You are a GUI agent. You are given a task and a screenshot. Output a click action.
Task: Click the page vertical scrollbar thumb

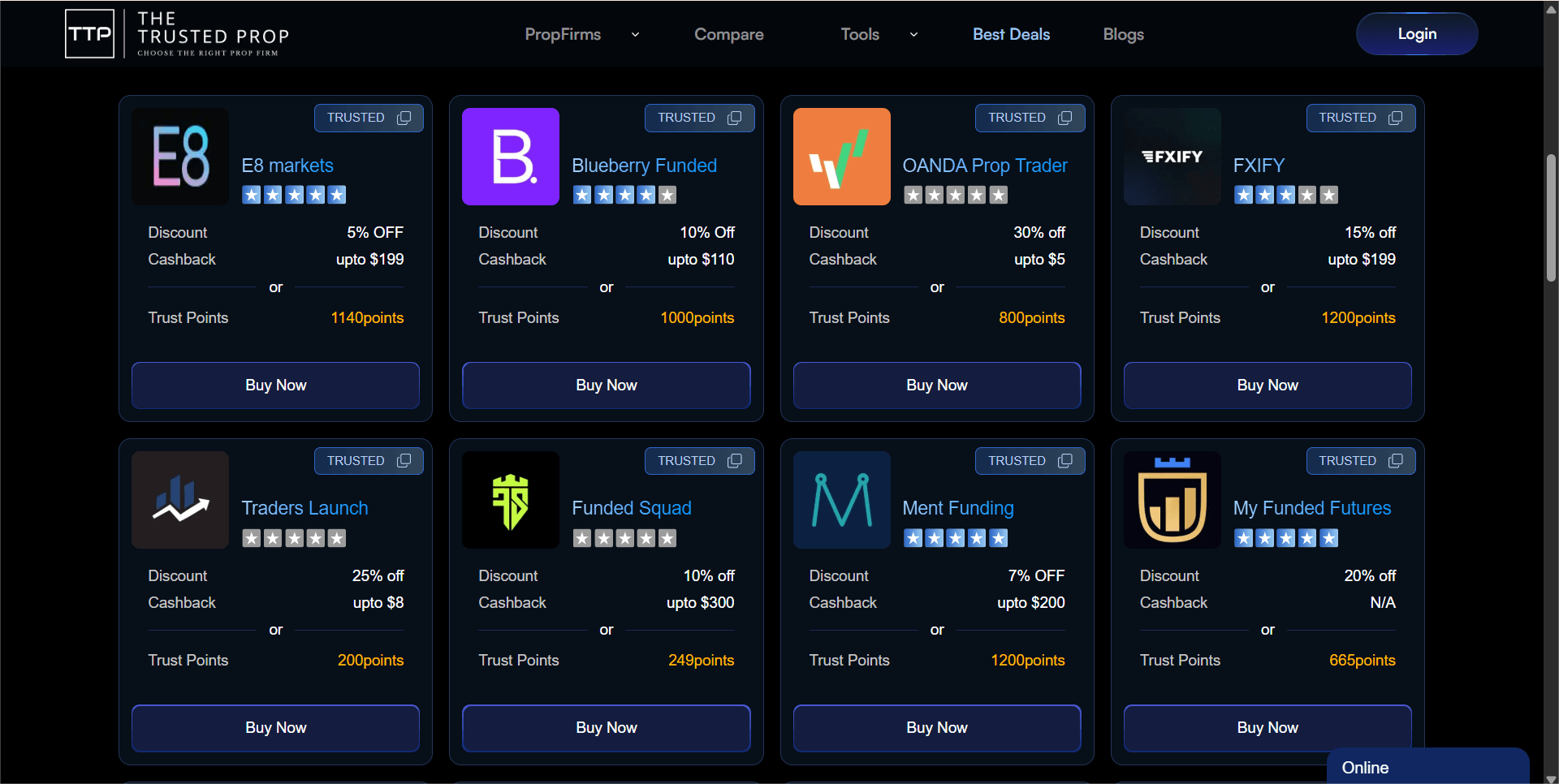click(x=1551, y=218)
